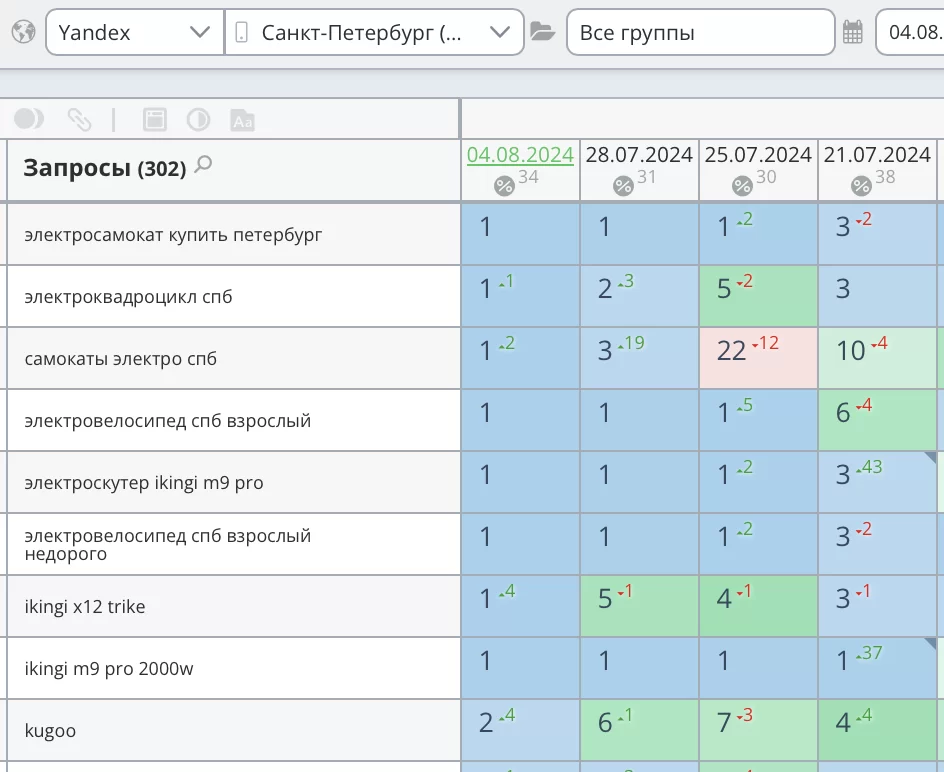The width and height of the screenshot is (944, 772).
Task: Open the calendar date picker icon
Action: point(853,32)
